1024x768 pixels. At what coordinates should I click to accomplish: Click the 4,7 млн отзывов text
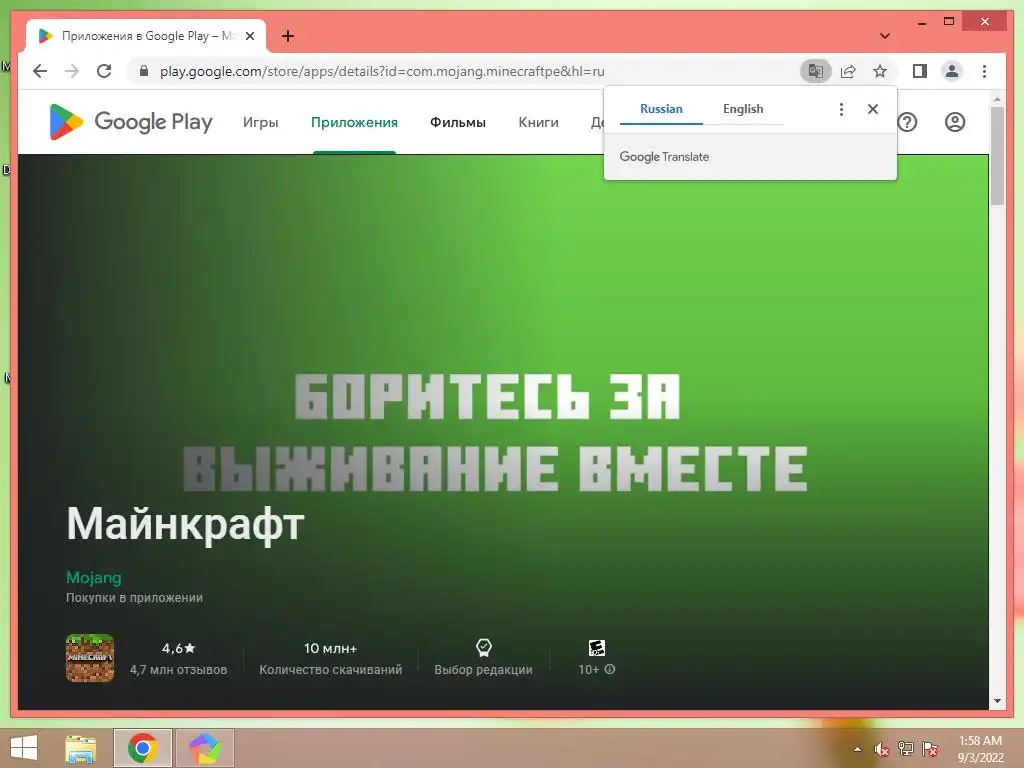(178, 669)
